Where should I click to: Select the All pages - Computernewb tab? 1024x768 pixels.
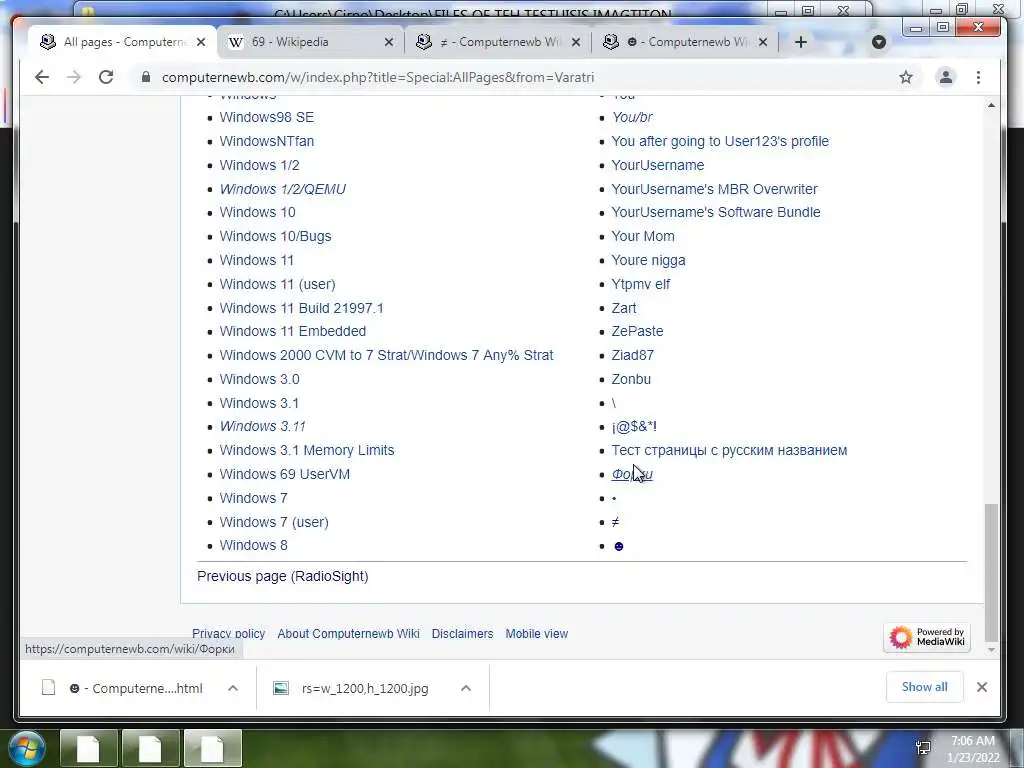tap(123, 42)
